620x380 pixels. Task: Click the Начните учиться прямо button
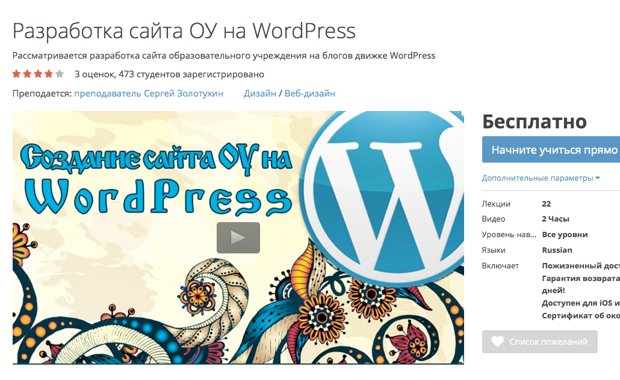(x=551, y=150)
